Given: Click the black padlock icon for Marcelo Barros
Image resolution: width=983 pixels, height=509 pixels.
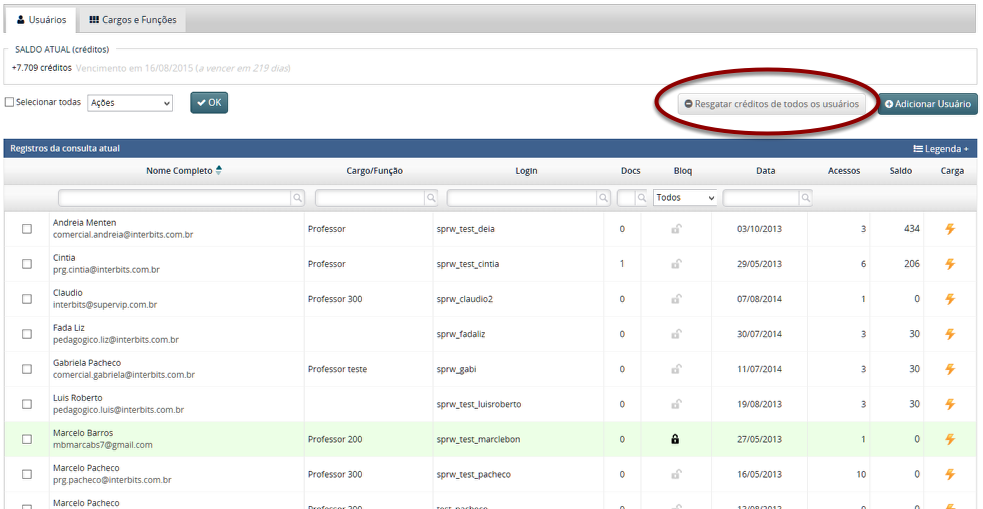Looking at the screenshot, I should click(x=675, y=439).
